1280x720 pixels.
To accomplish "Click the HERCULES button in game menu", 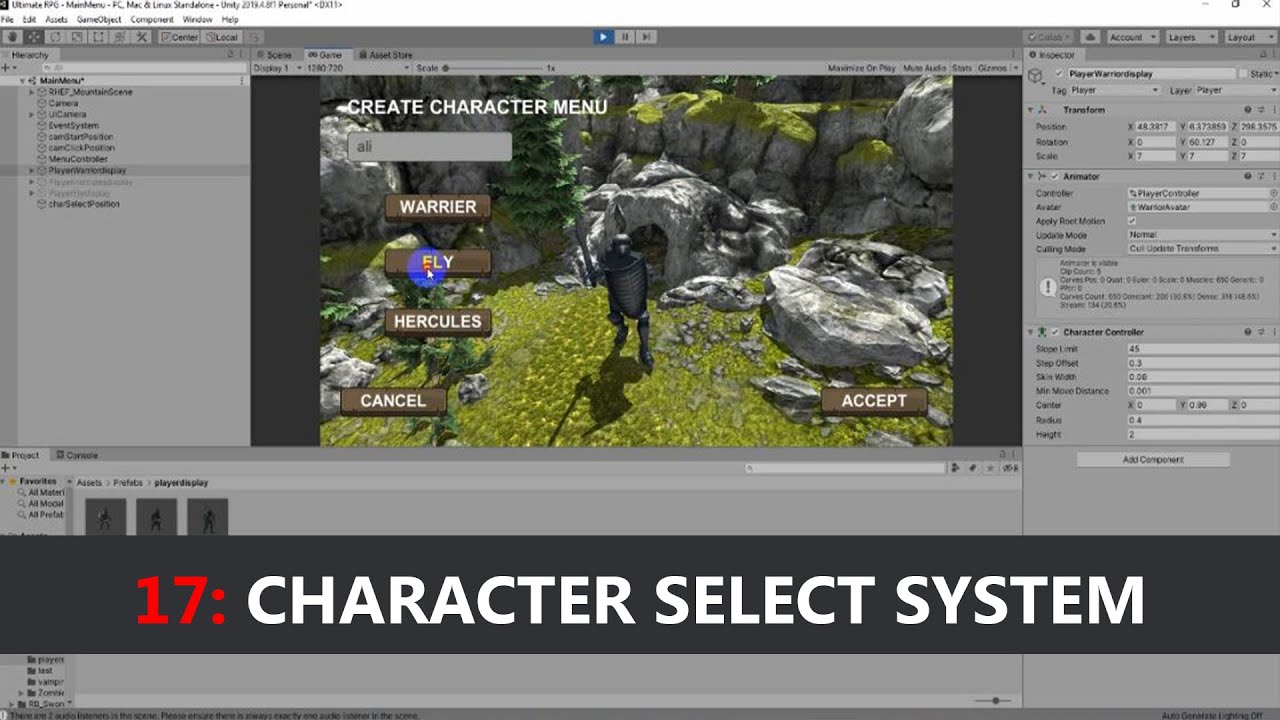I will (438, 322).
